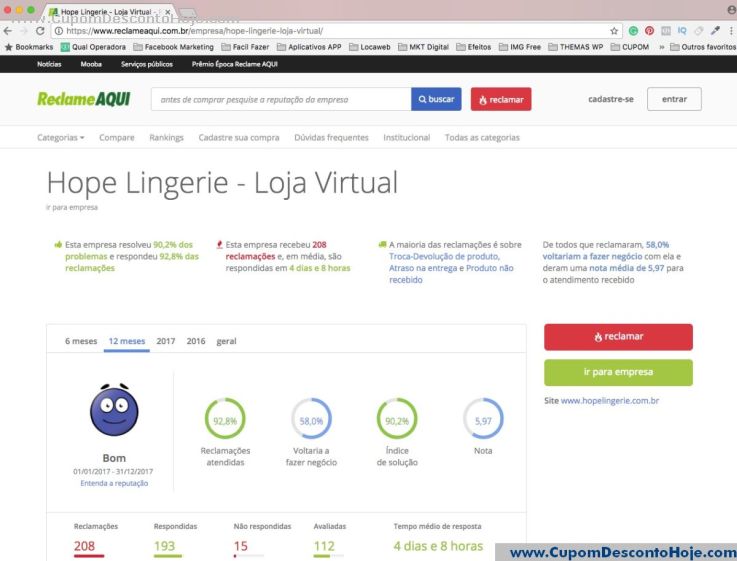This screenshot has height=561, width=737.
Task: Click Notícias in top black bar
Action: [49, 64]
